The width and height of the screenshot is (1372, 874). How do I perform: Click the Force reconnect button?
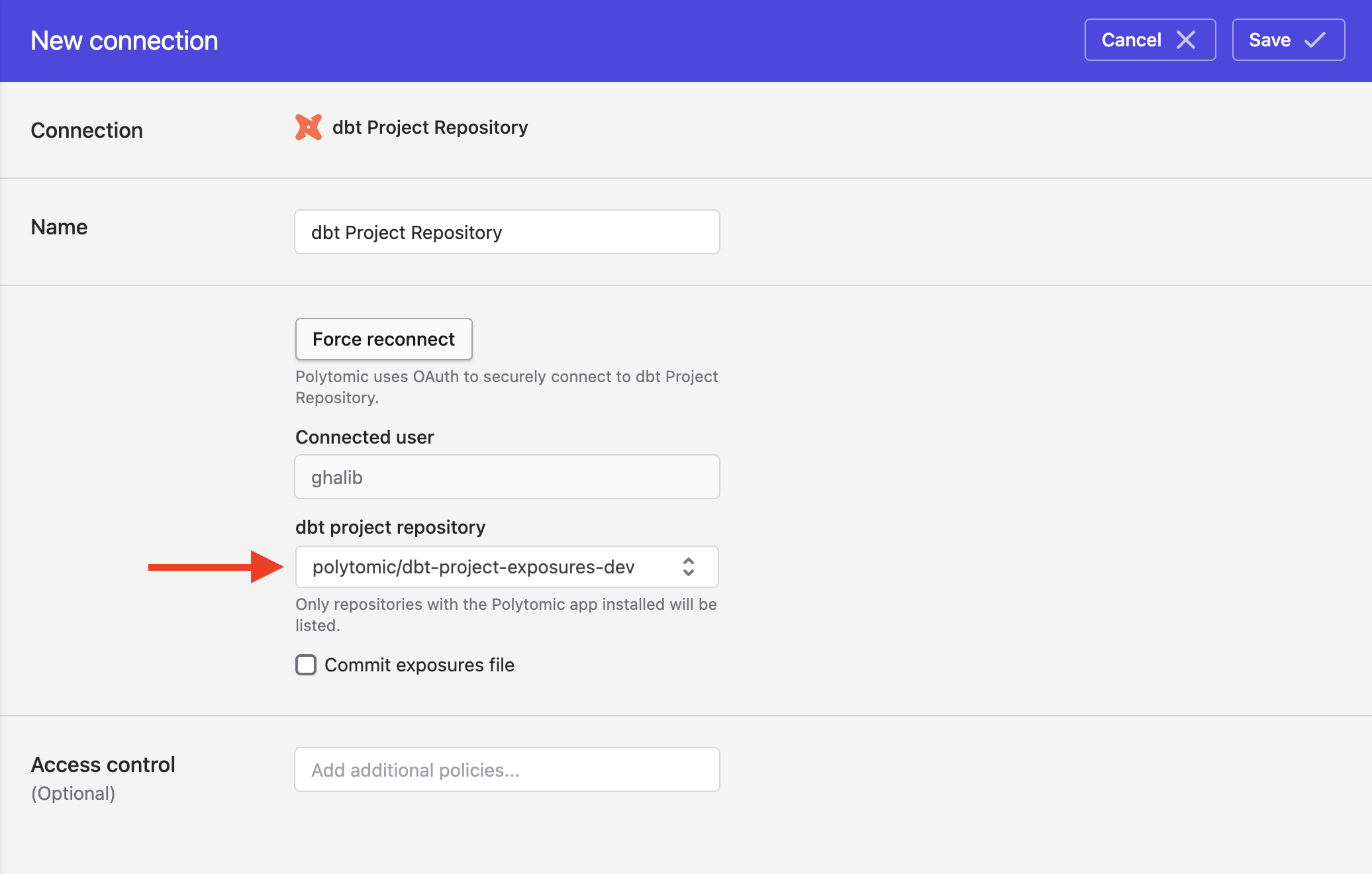coord(383,339)
